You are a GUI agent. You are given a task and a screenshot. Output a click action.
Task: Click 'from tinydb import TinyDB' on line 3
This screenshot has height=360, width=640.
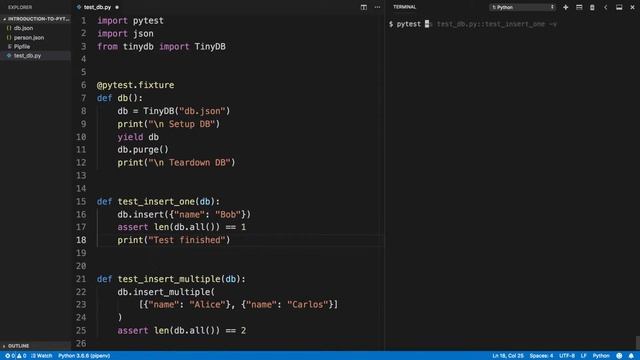tap(161, 46)
